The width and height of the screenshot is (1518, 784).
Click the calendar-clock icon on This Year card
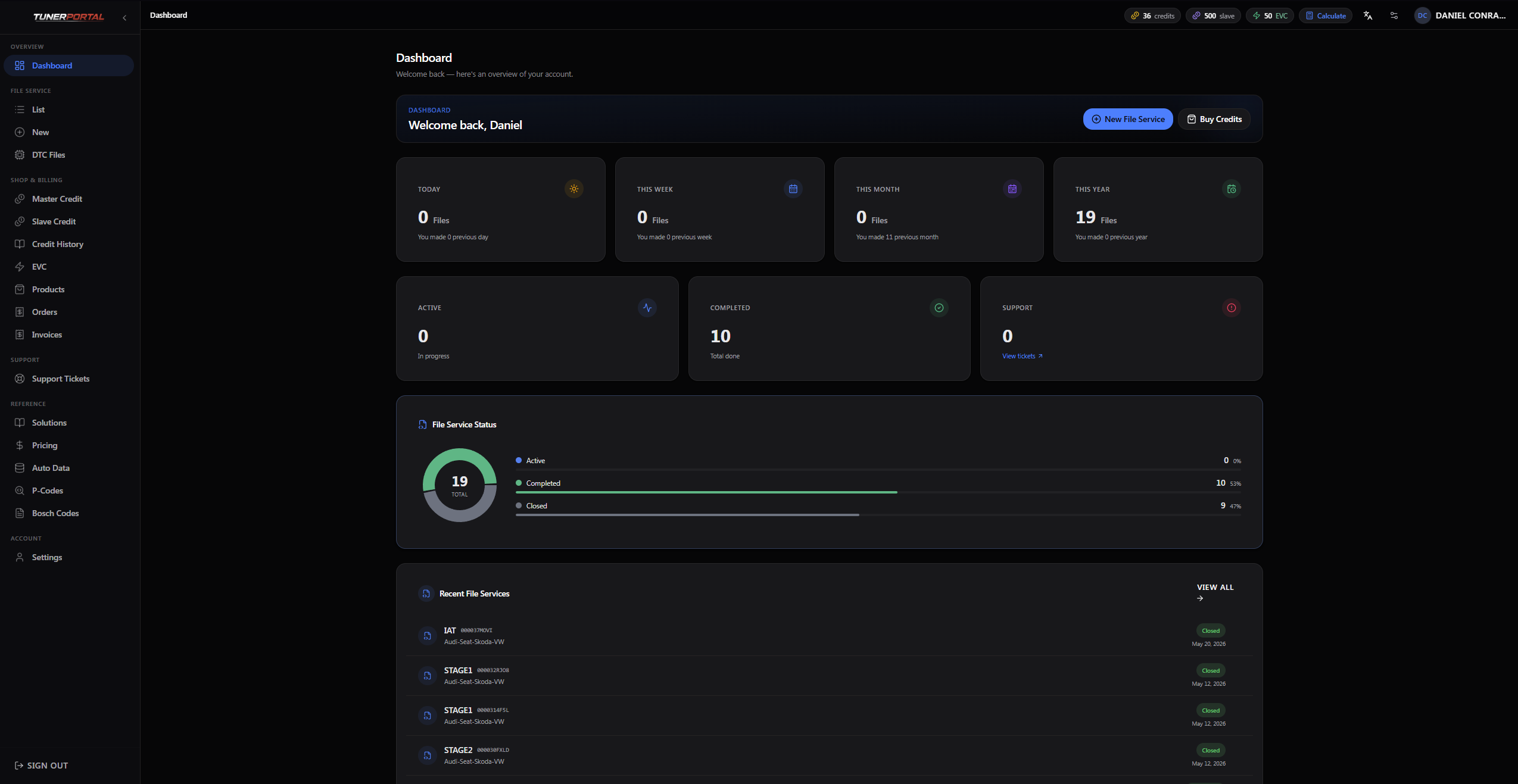[x=1232, y=189]
